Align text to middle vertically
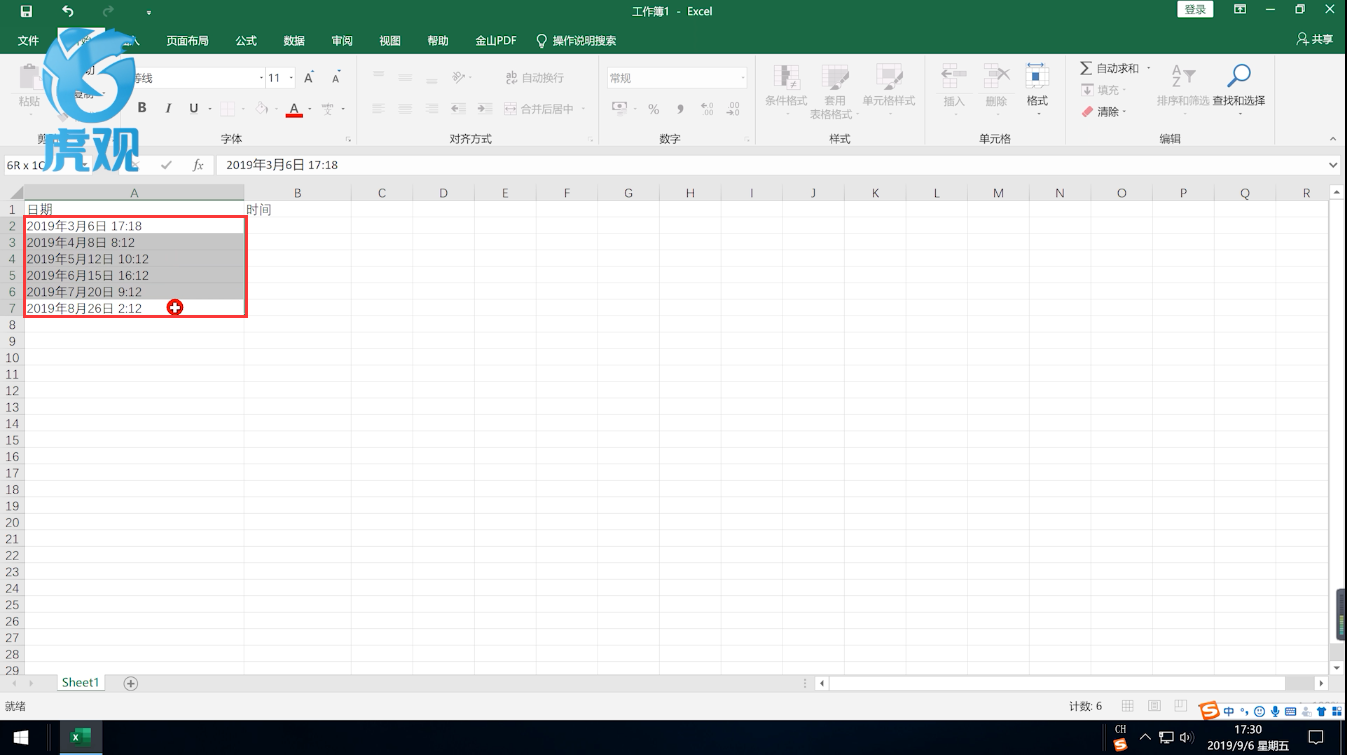This screenshot has width=1347, height=755. pyautogui.click(x=405, y=77)
